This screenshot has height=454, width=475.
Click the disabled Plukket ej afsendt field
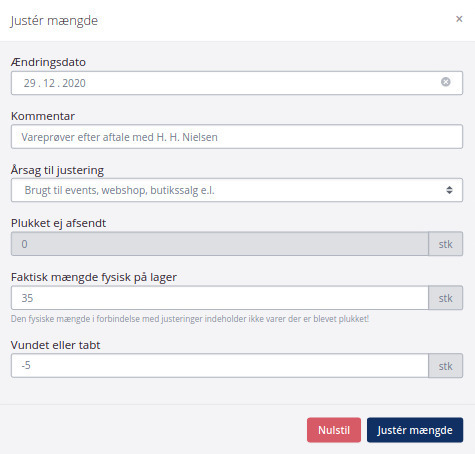pos(220,244)
